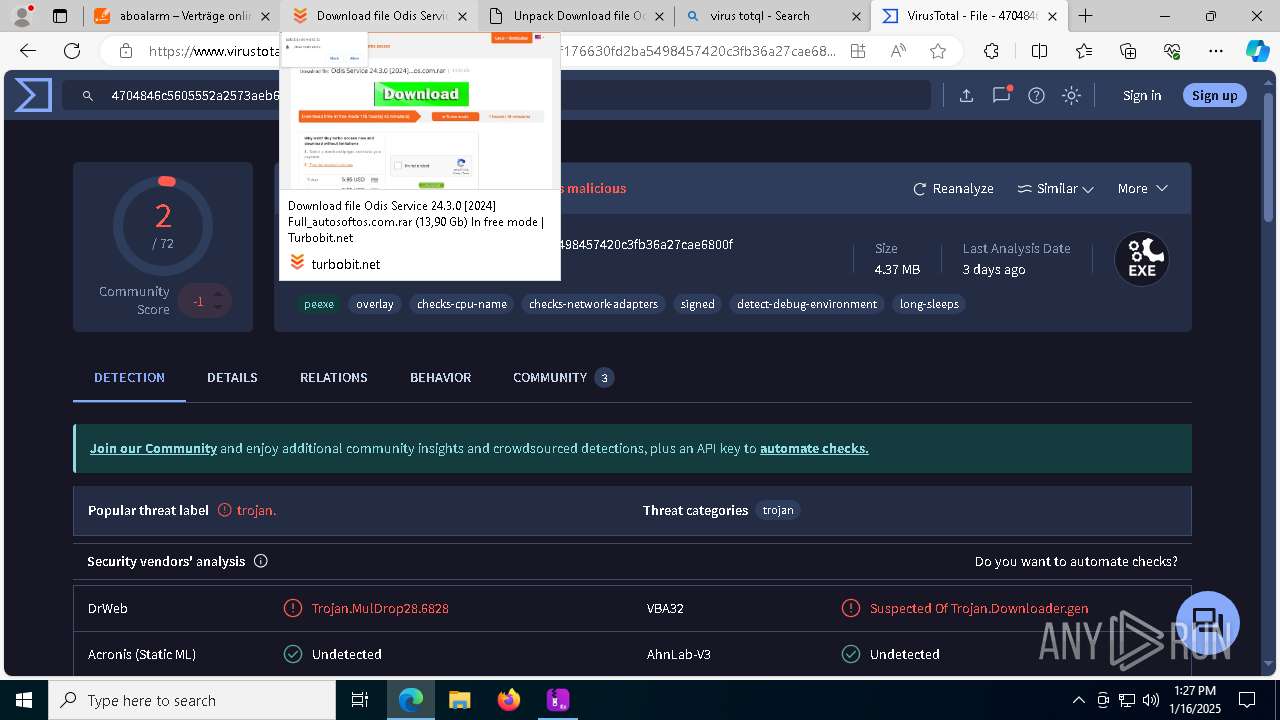Viewport: 1280px width, 720px height.
Task: Click the trojan threat category chip
Action: [x=778, y=510]
